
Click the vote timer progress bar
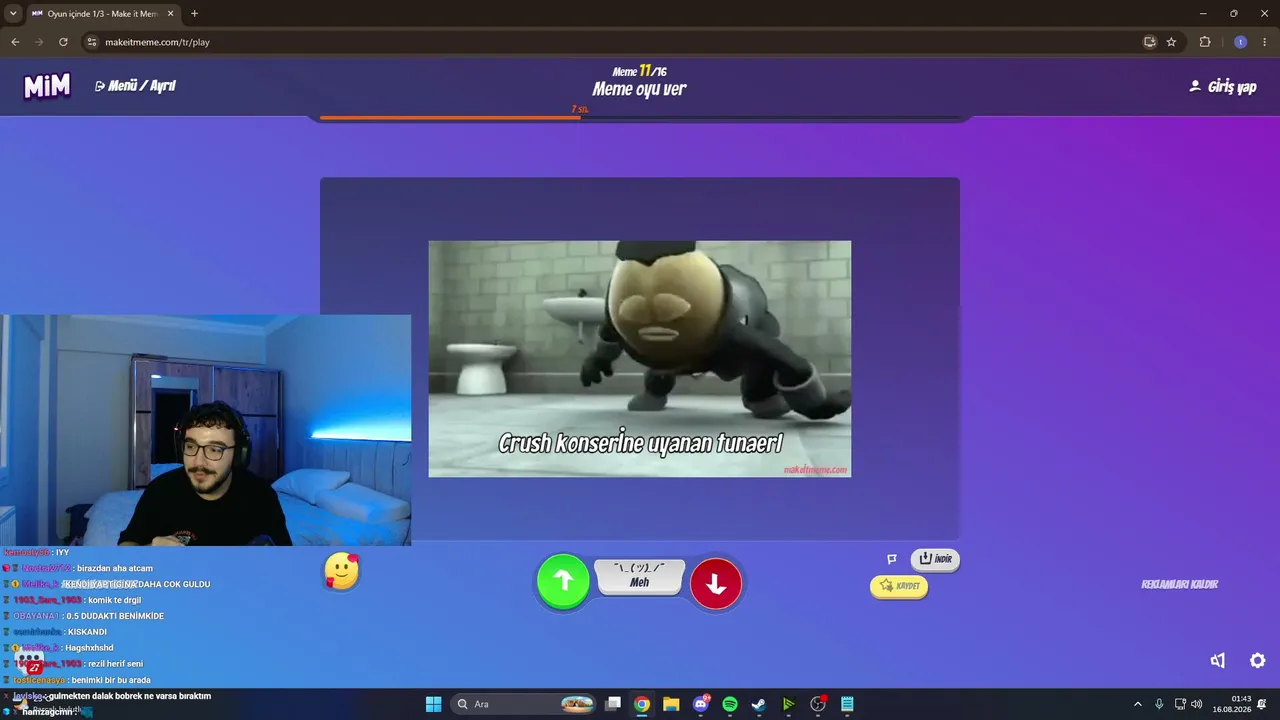640,118
